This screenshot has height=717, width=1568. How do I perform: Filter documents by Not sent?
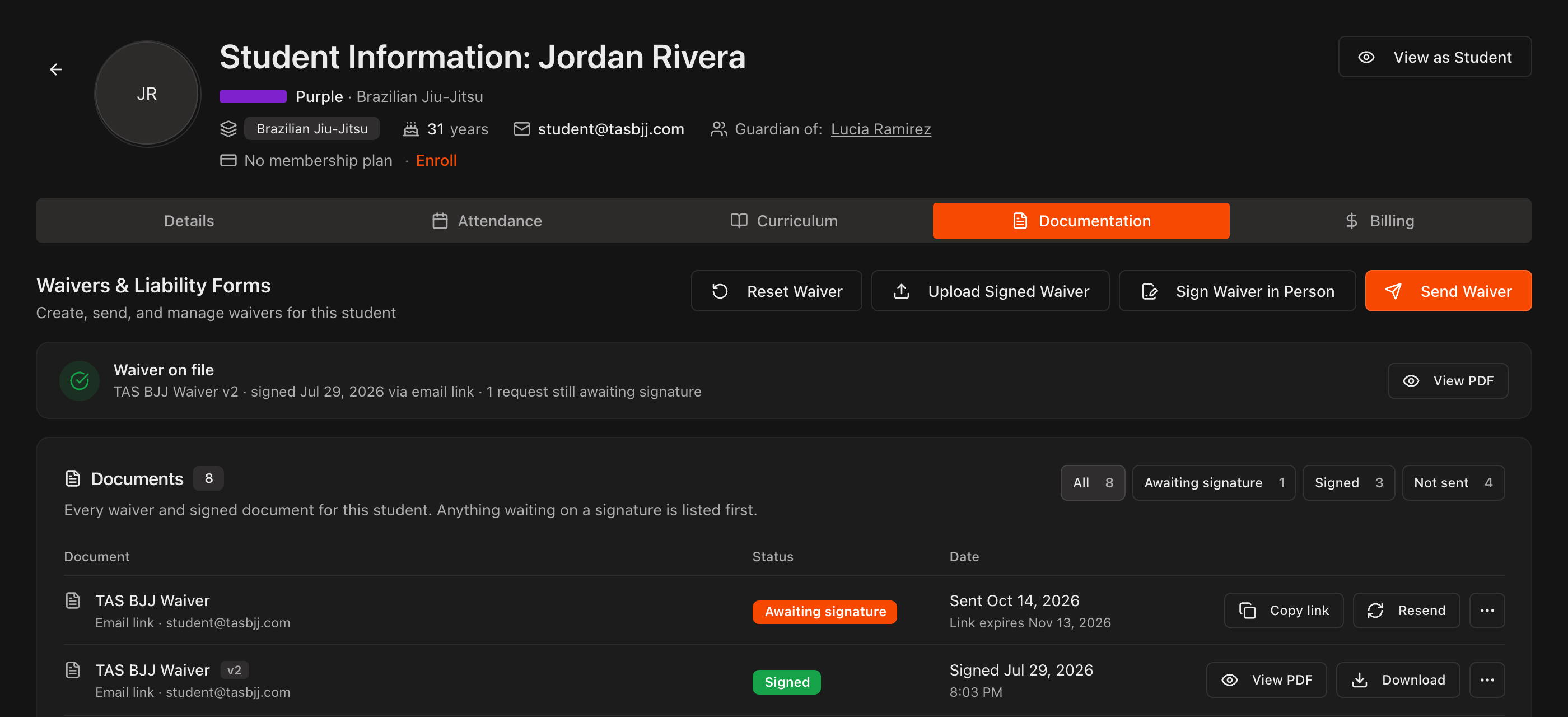[1453, 483]
